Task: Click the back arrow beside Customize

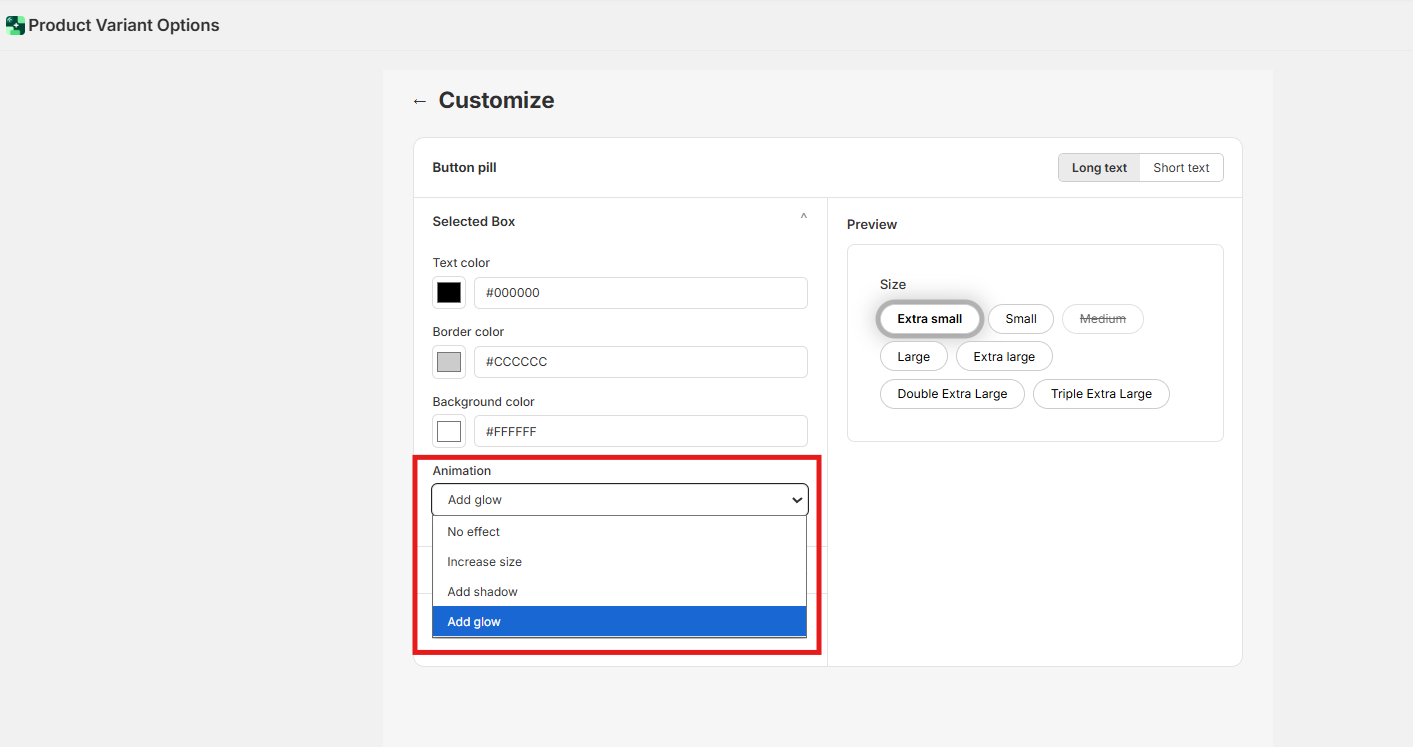Action: click(x=420, y=101)
